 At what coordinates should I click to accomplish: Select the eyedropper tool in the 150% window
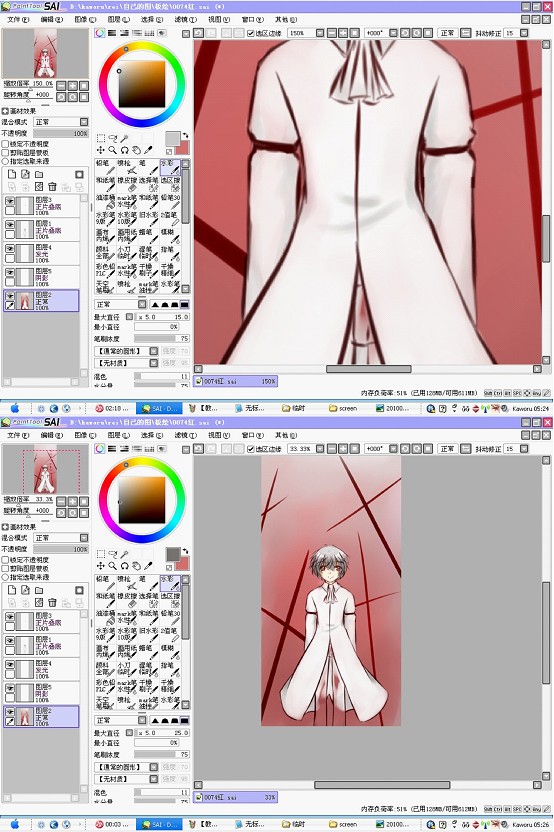point(148,150)
